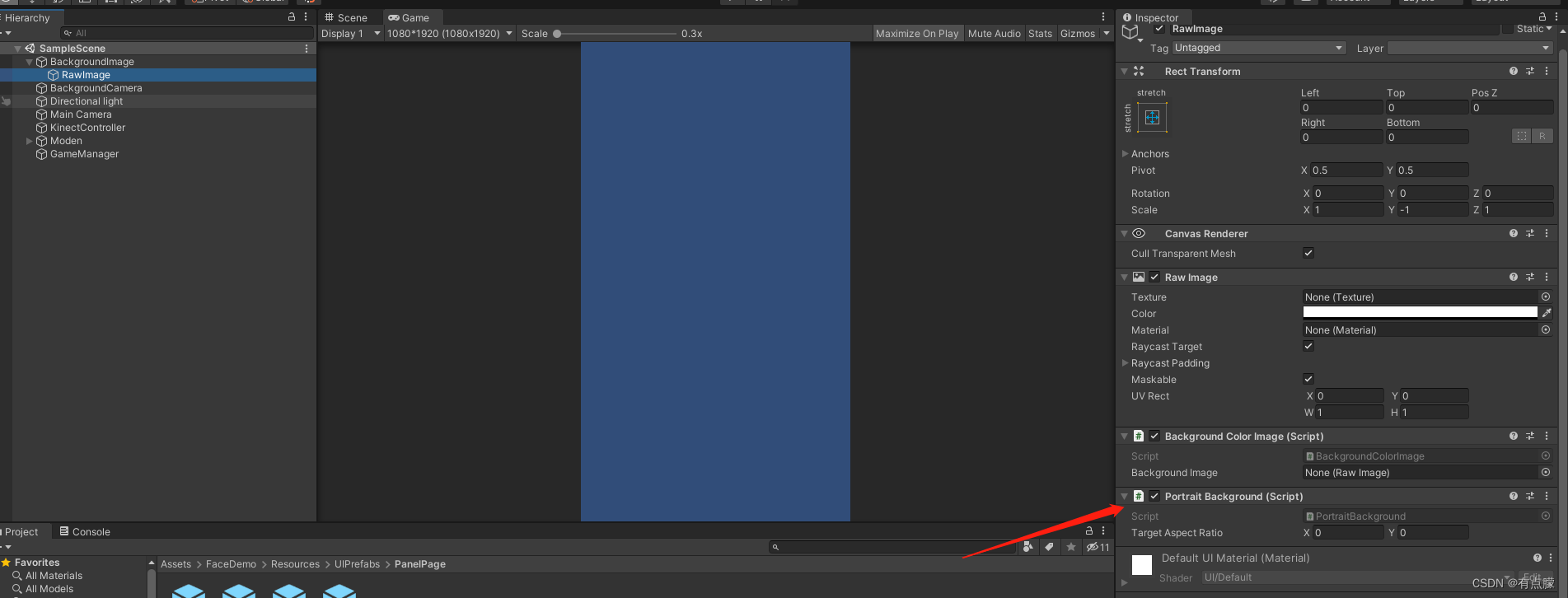Collapse the BackgroundImage hierarchy node

30,62
